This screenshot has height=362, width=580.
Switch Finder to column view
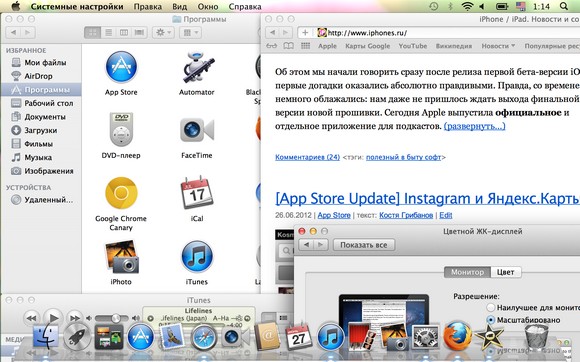tap(124, 33)
